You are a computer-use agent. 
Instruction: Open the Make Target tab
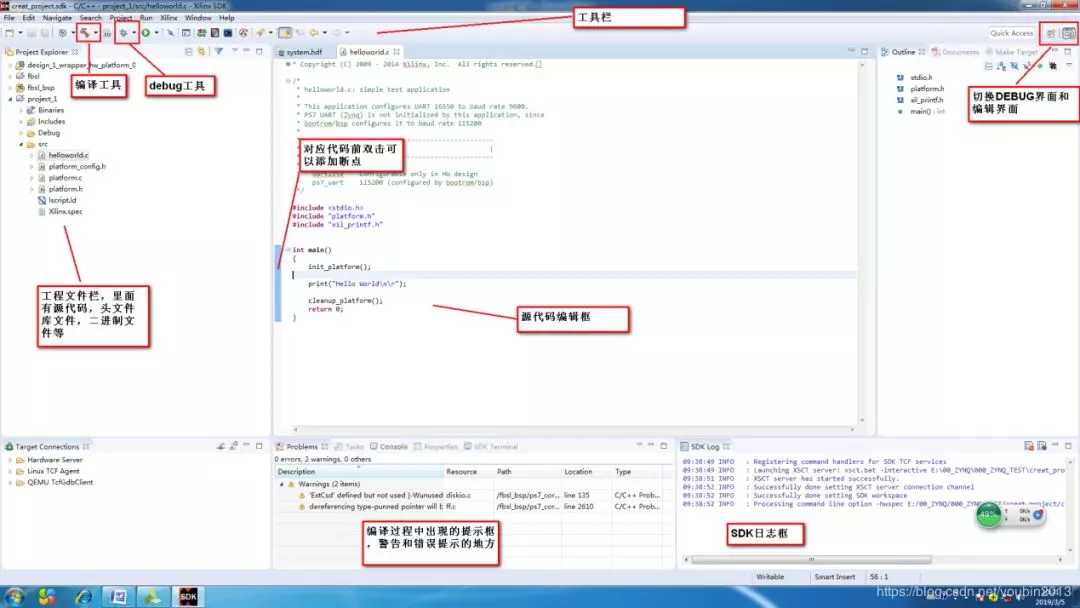click(1011, 52)
